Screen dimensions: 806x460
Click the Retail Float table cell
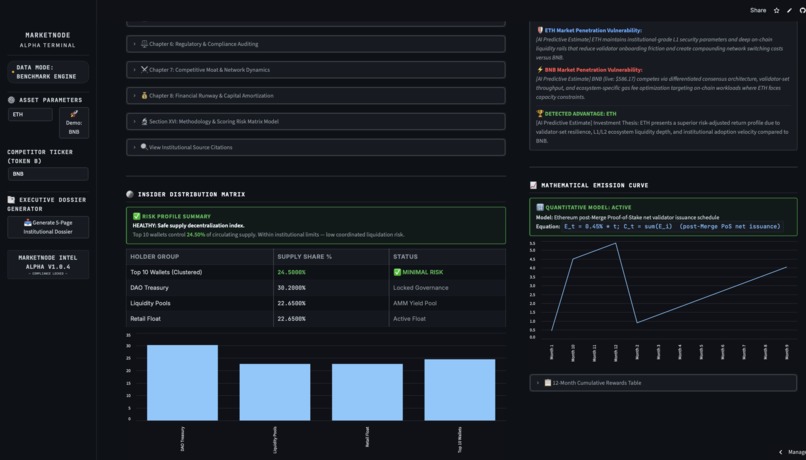click(199, 319)
